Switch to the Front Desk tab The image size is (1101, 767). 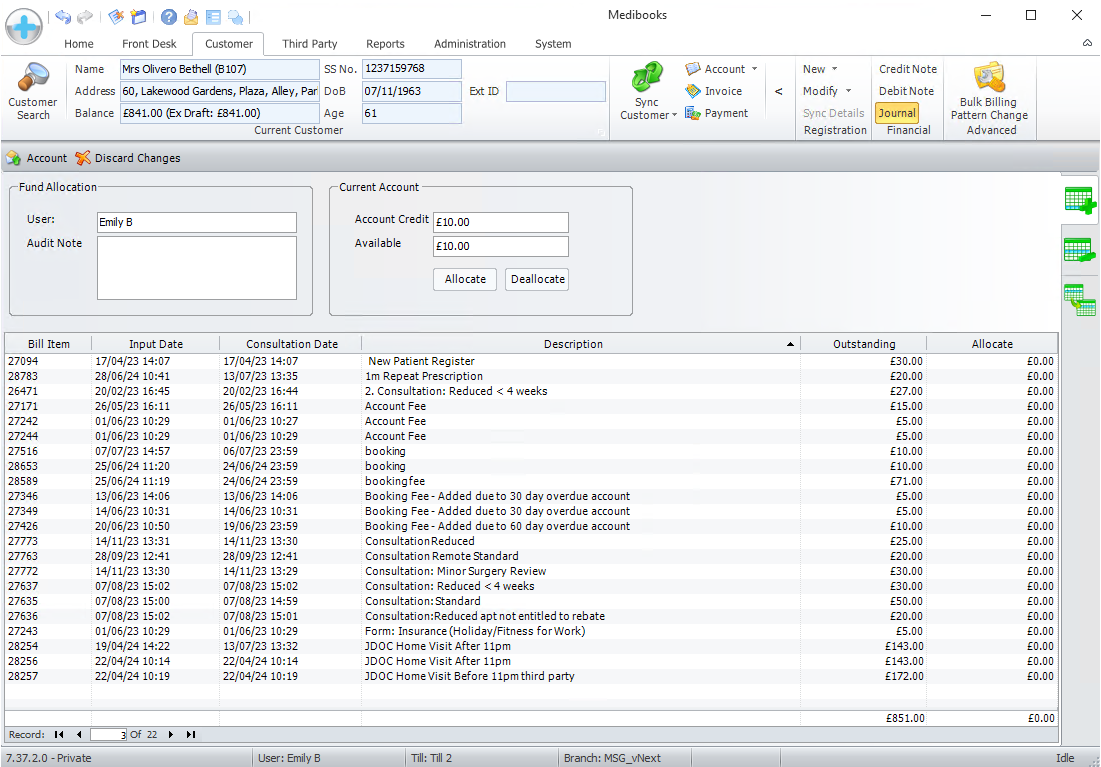click(149, 44)
